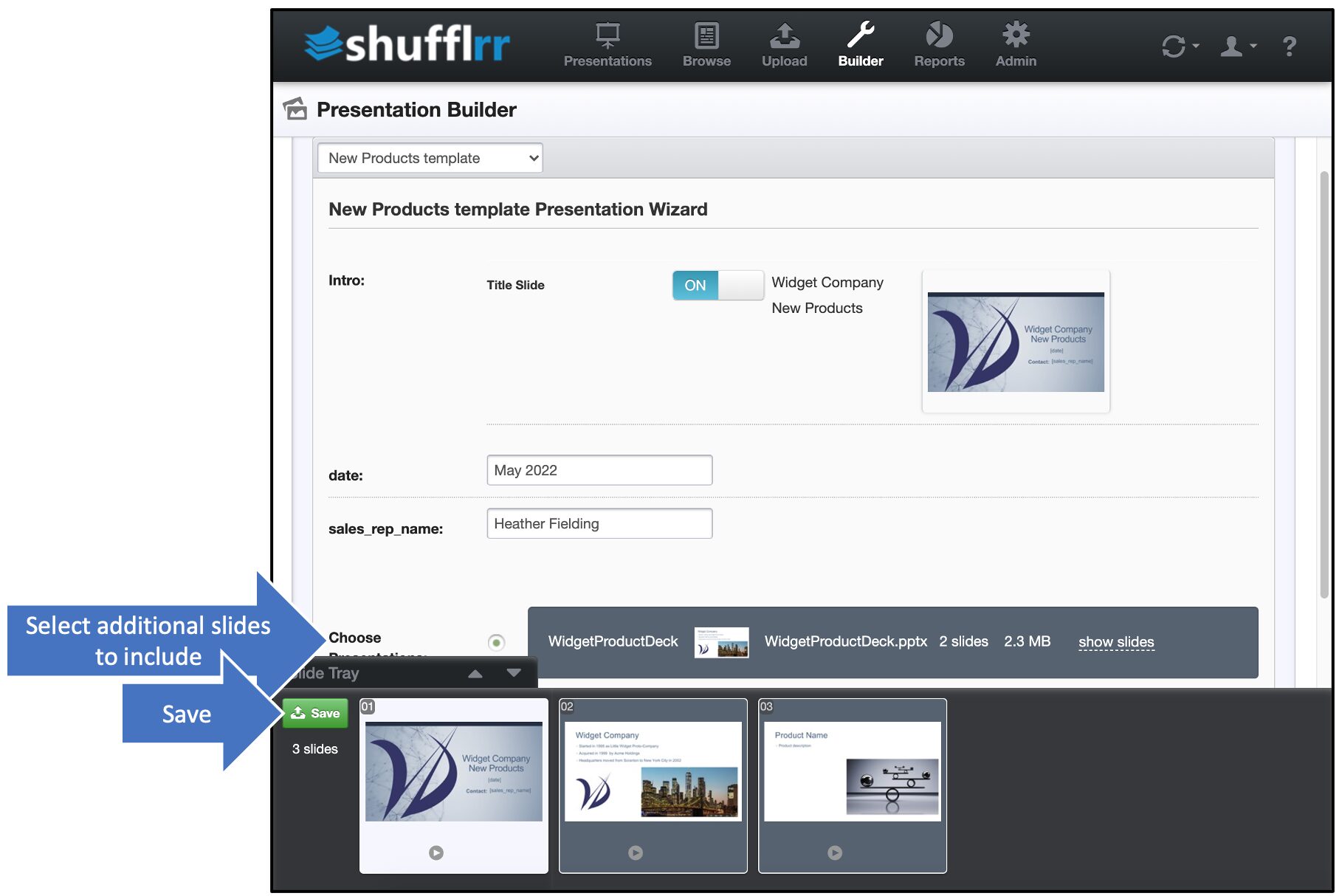This screenshot has width=1339, height=896.
Task: Toggle the Title Slide ON switch
Action: 717,285
